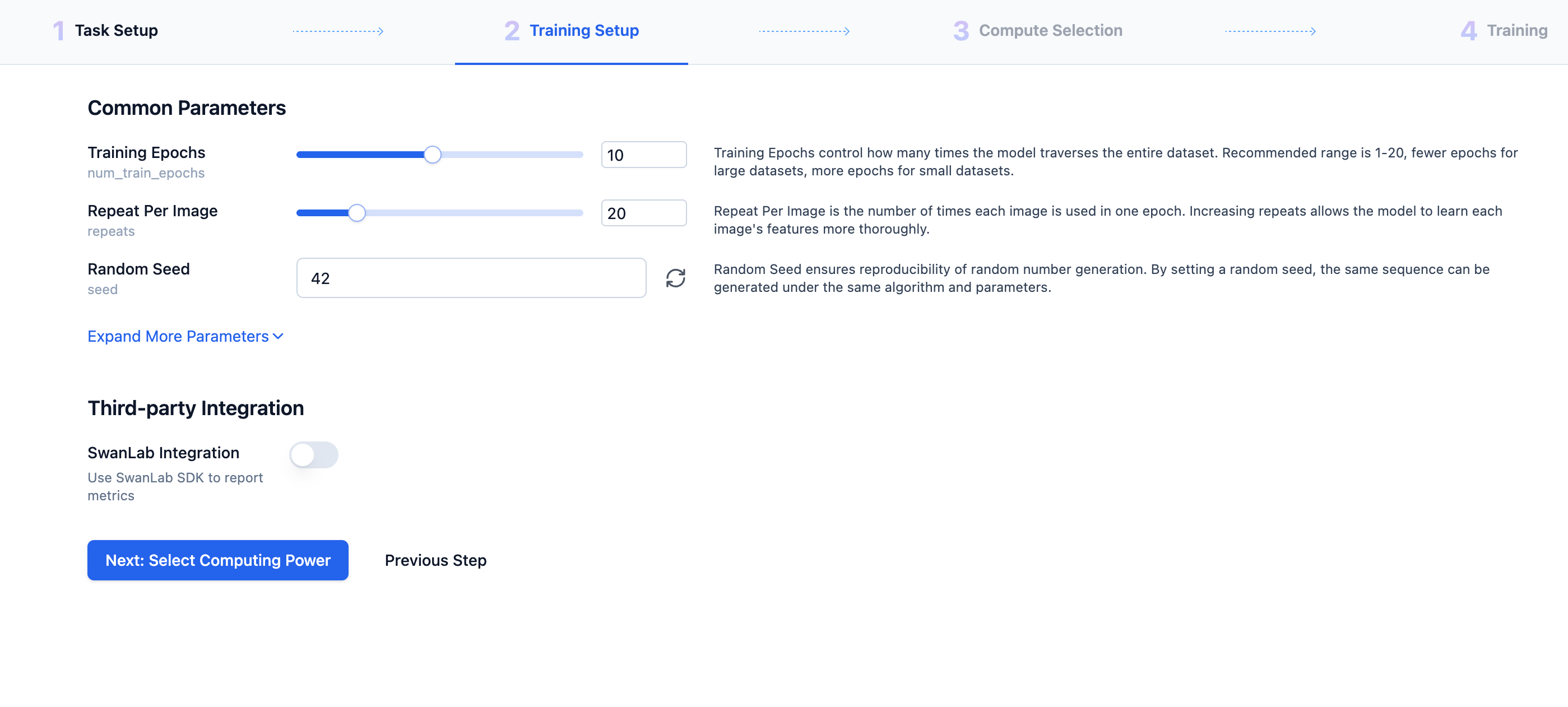Click the Training Epochs slider handle
The height and width of the screenshot is (707, 1568).
432,155
